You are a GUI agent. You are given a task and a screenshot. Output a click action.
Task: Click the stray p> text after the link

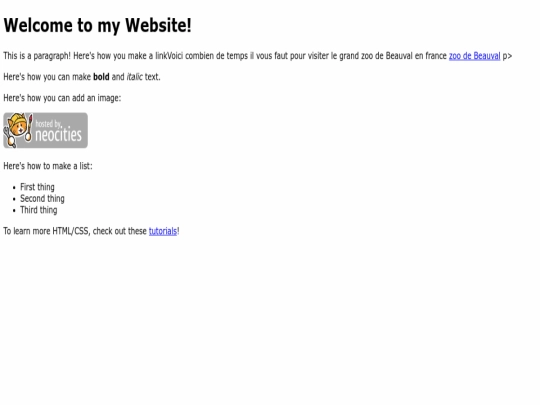coord(507,56)
